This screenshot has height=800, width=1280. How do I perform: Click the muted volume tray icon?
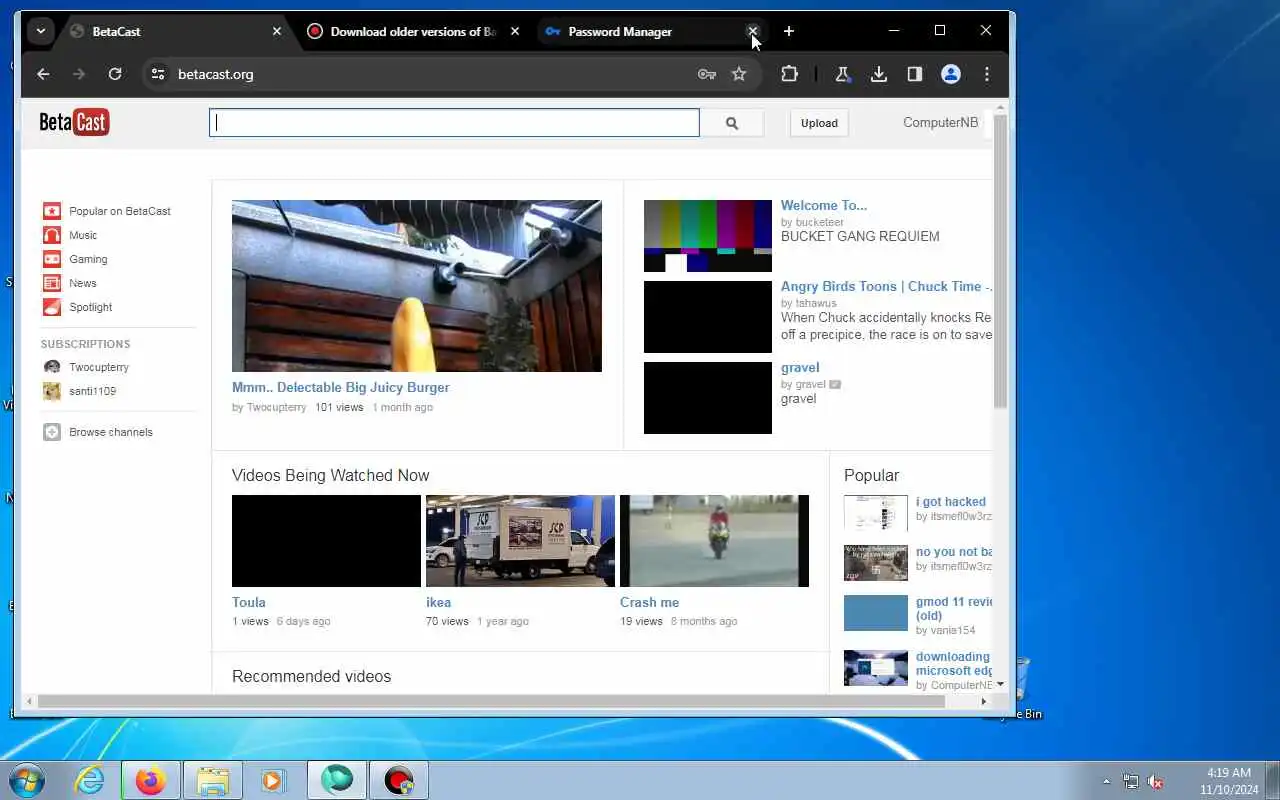point(1155,781)
